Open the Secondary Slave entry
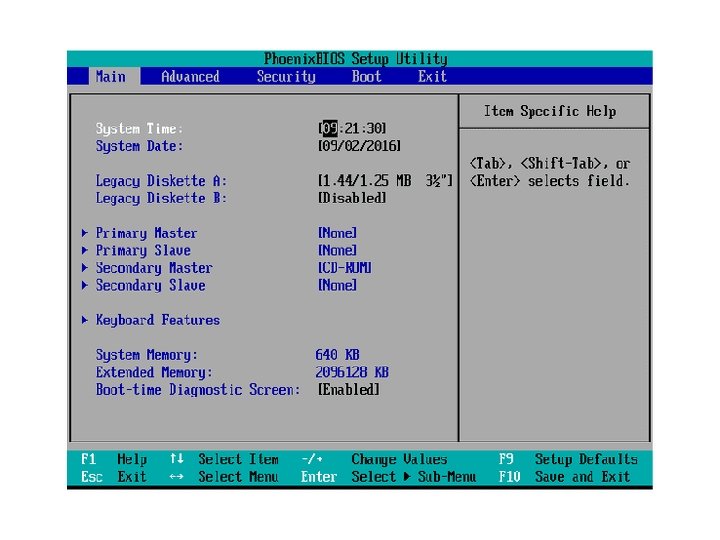This screenshot has width=720, height=540. (x=151, y=286)
